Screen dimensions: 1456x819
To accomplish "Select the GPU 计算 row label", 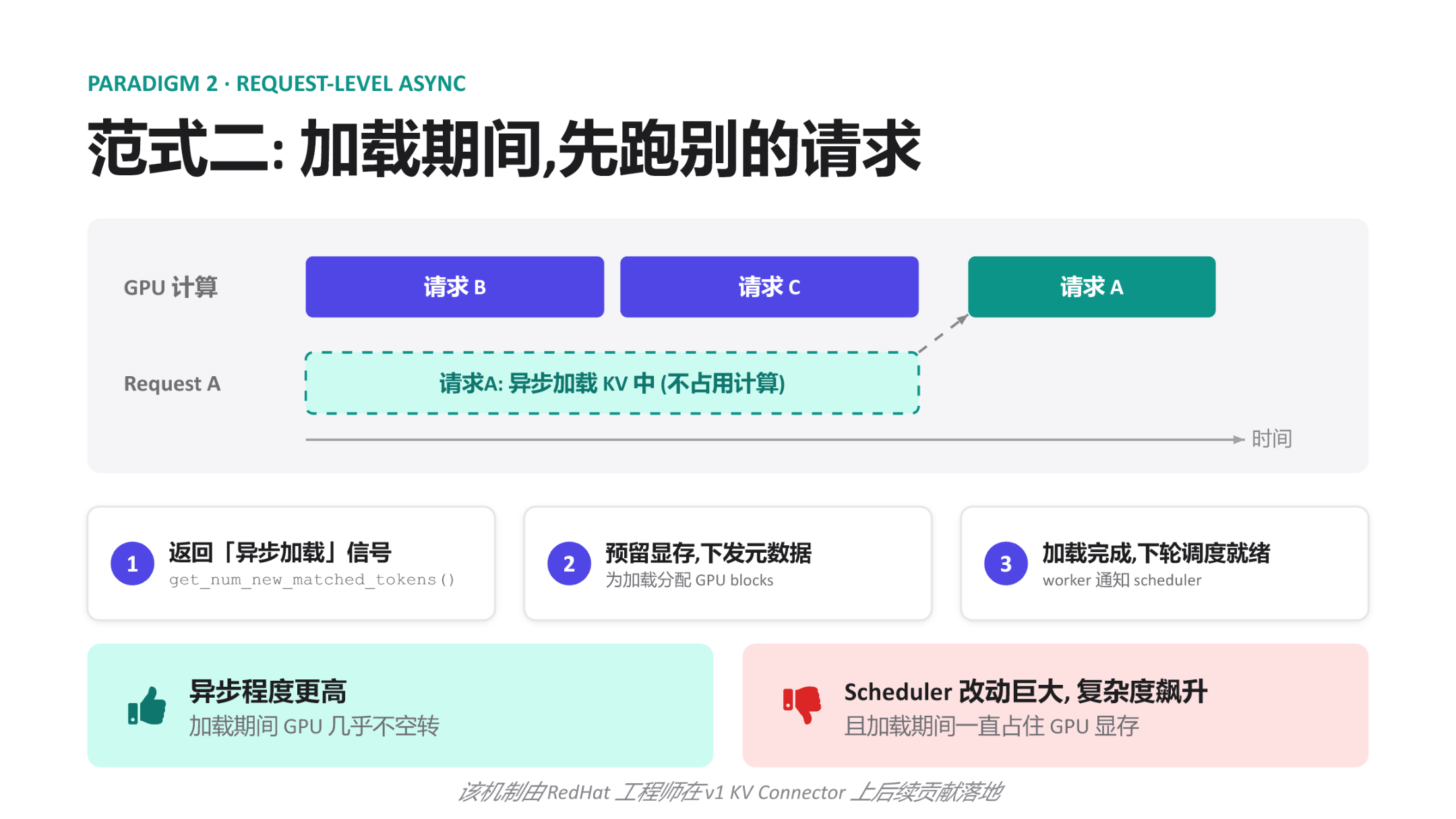I will (171, 287).
